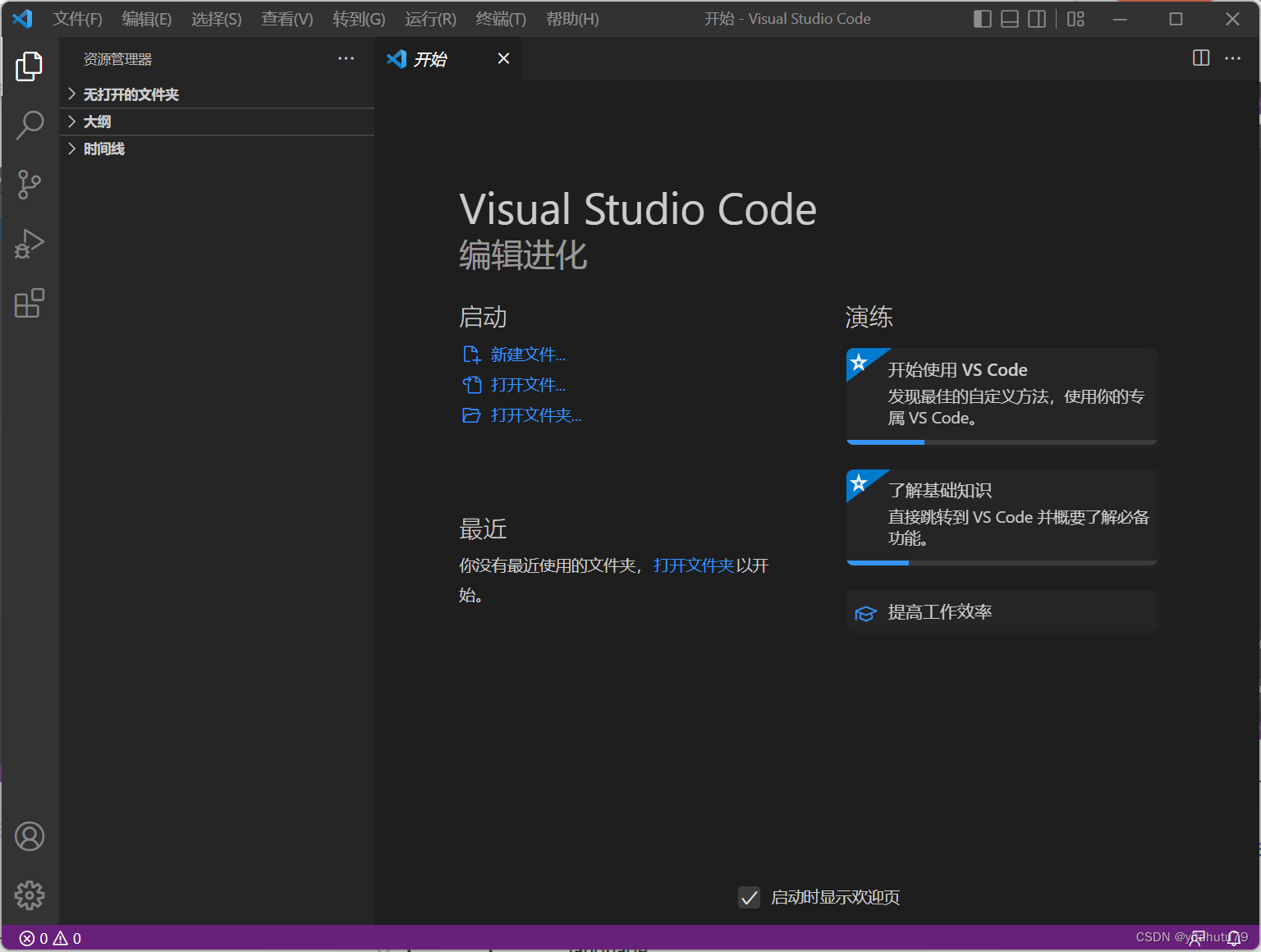Click the split editor icon
Viewport: 1261px width, 952px height.
point(1200,58)
